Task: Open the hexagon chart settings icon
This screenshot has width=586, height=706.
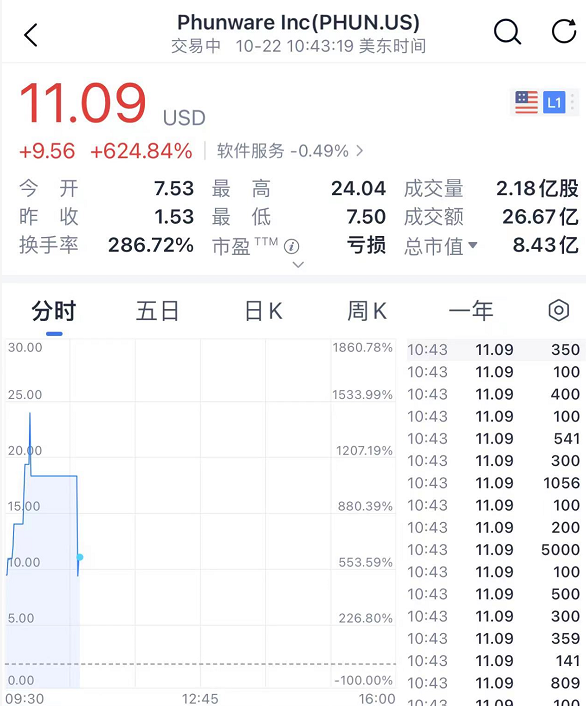Action: click(x=559, y=310)
